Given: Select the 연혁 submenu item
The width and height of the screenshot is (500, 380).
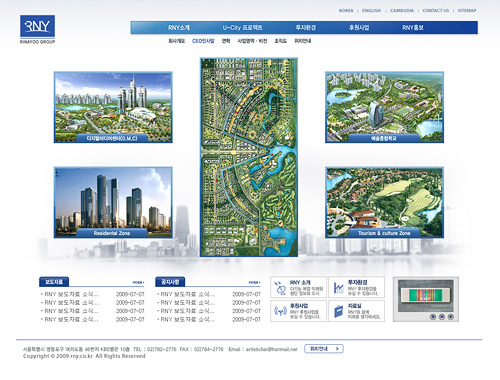Looking at the screenshot, I should pyautogui.click(x=226, y=41).
